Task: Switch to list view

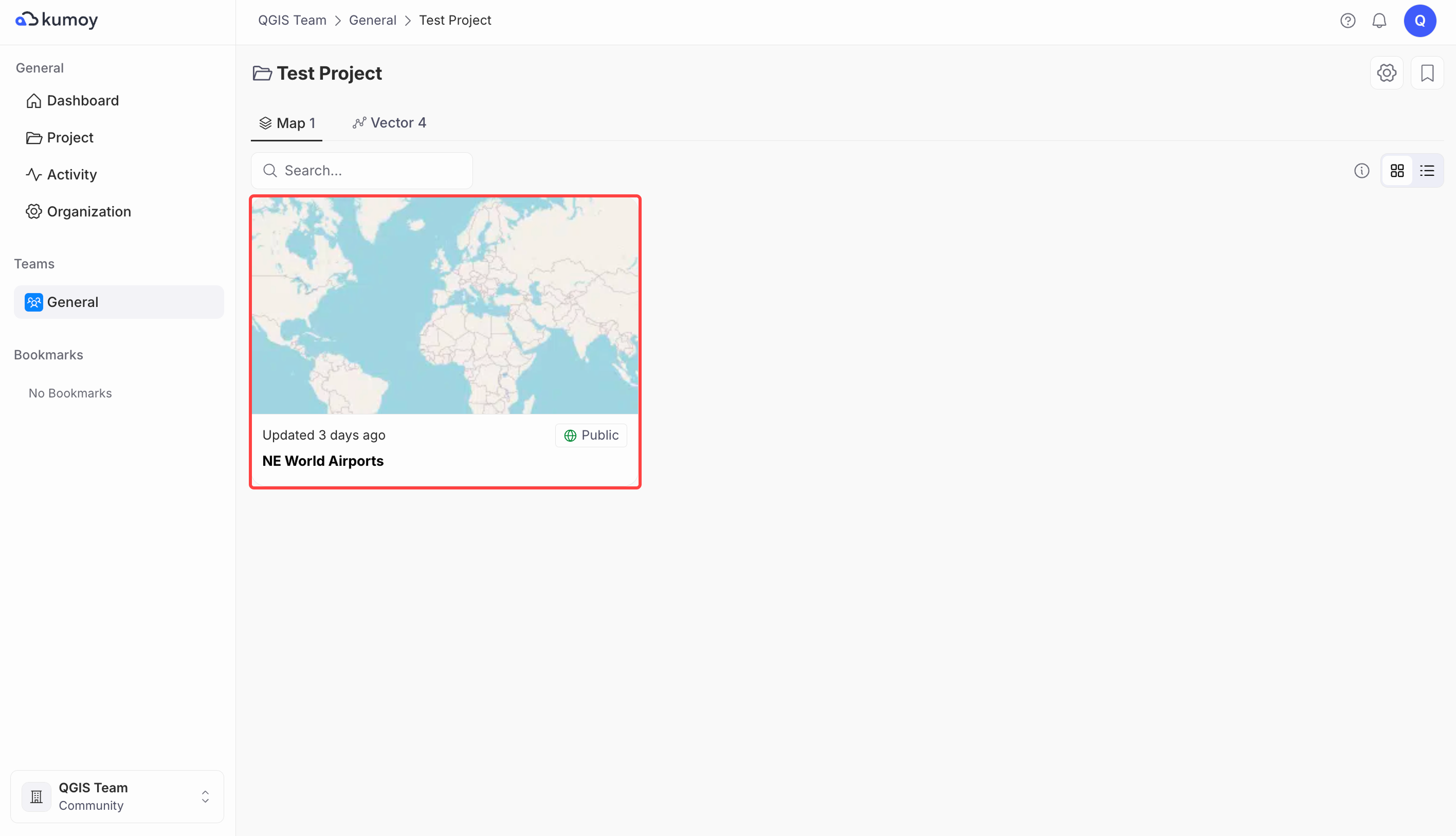Action: (x=1427, y=171)
